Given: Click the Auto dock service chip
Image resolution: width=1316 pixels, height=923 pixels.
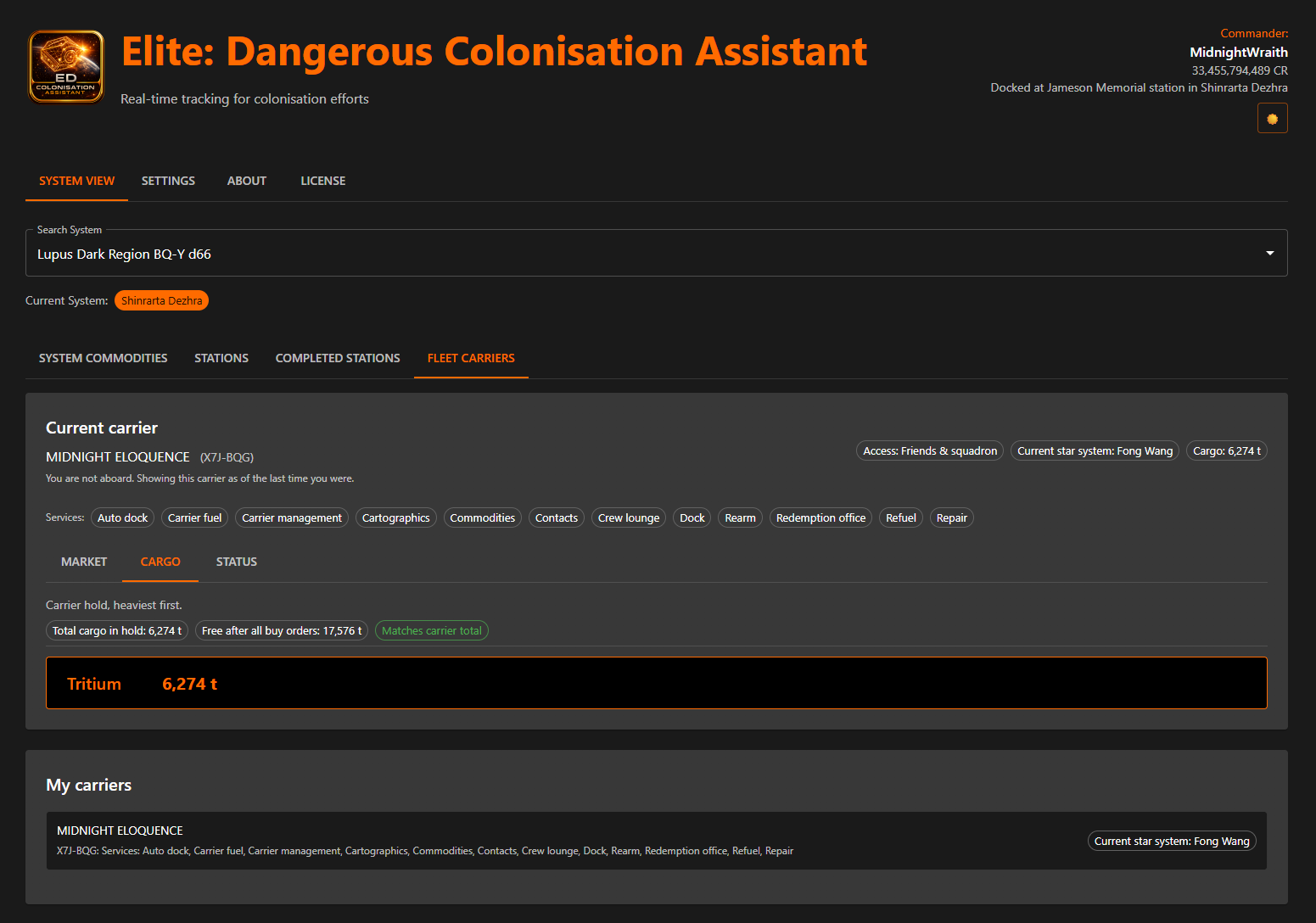Looking at the screenshot, I should pos(122,517).
